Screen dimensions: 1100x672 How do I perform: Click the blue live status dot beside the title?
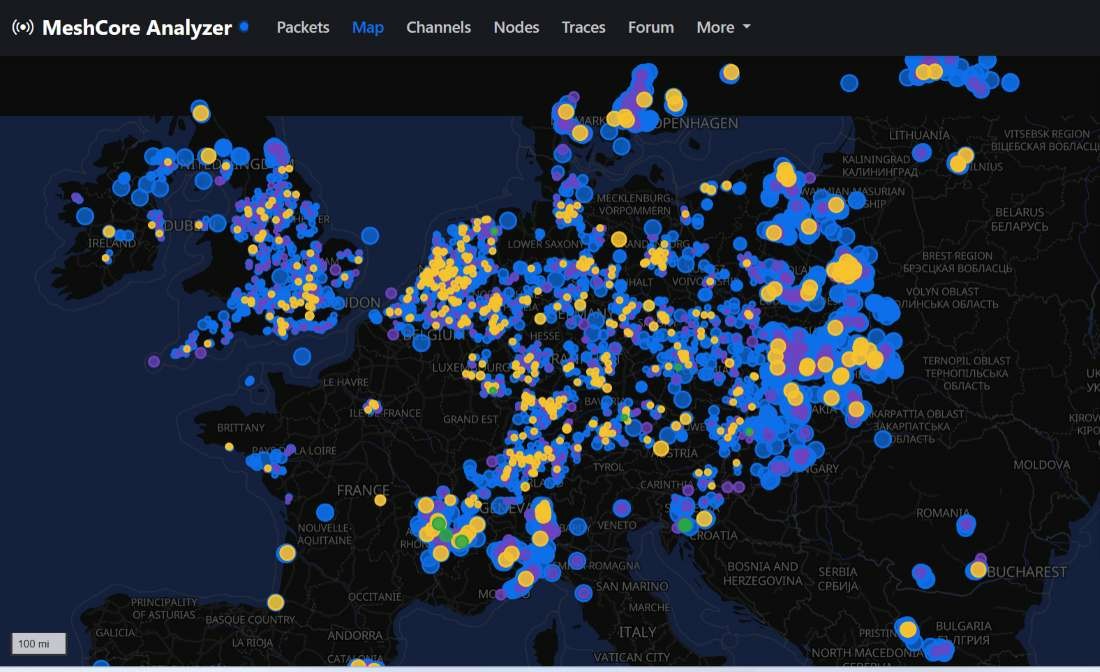point(244,26)
